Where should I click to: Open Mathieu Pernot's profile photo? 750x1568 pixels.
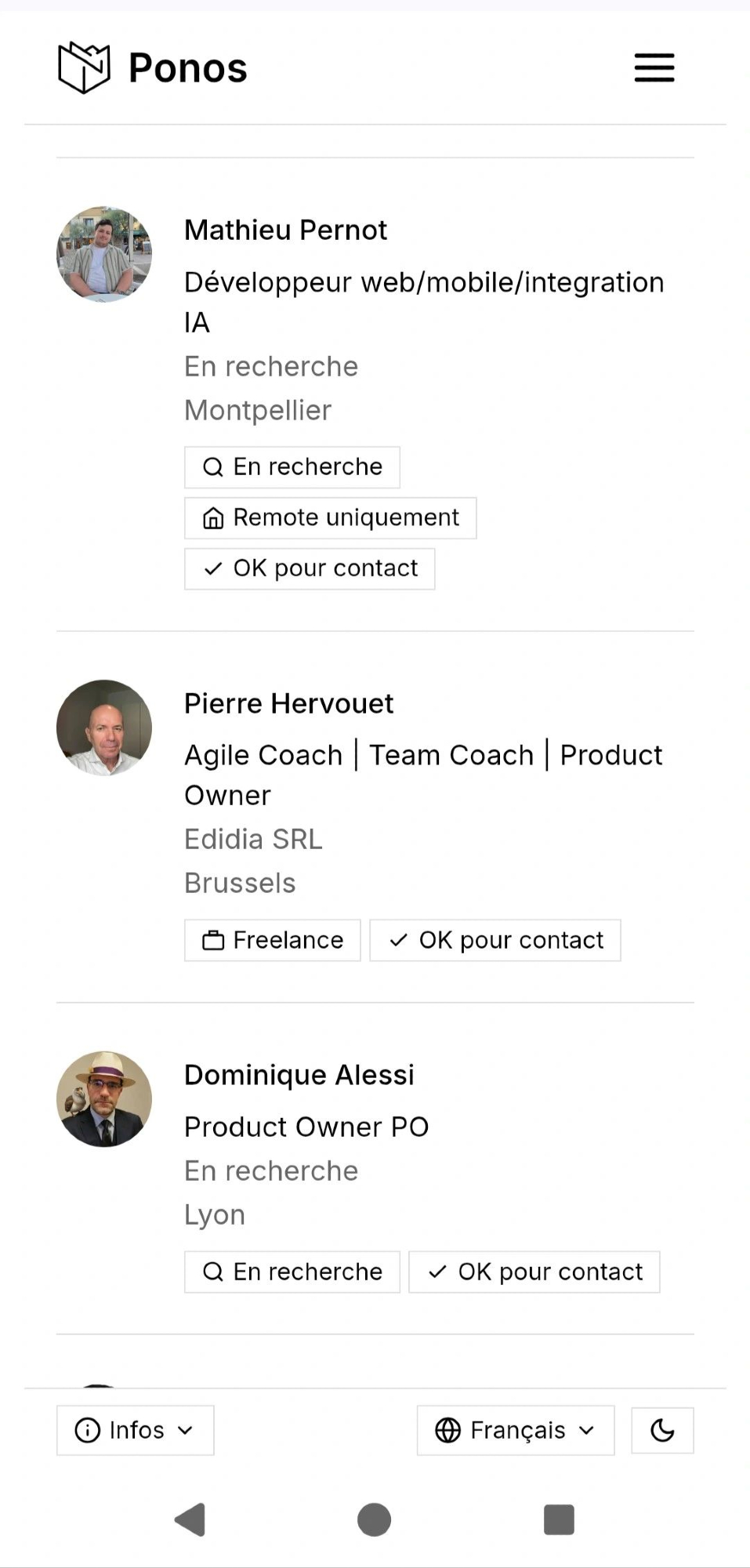(x=104, y=254)
